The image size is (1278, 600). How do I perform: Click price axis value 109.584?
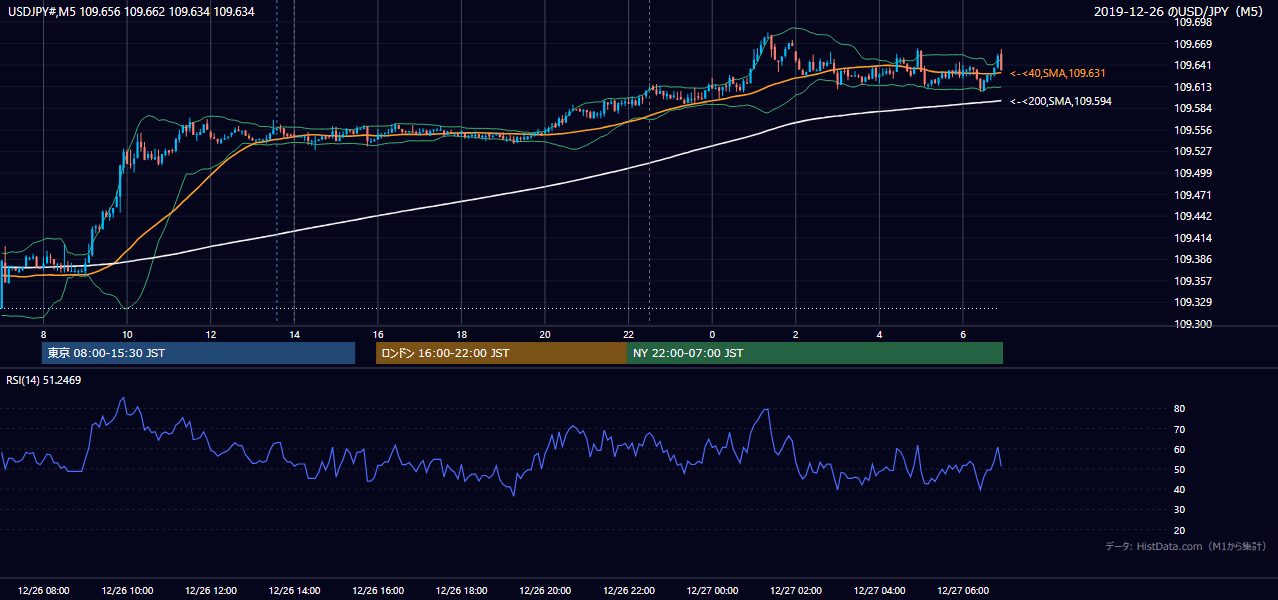click(x=1193, y=108)
